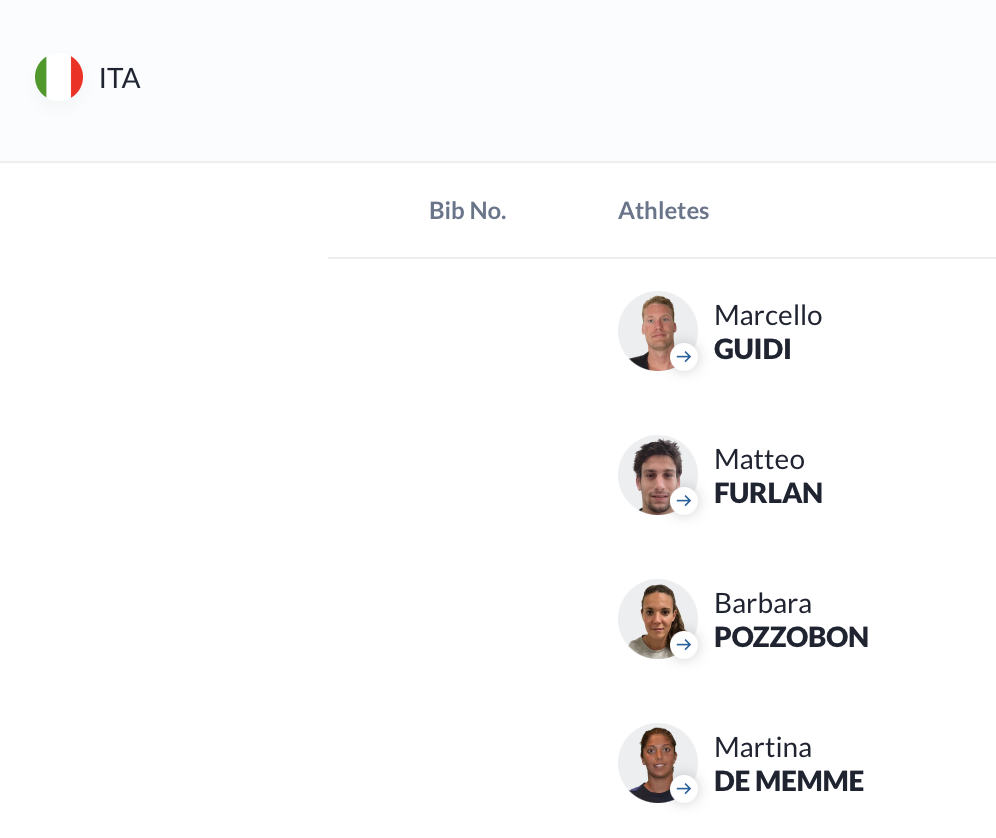Open the POZZOBON surname link
Image resolution: width=996 pixels, height=838 pixels.
pyautogui.click(x=791, y=637)
